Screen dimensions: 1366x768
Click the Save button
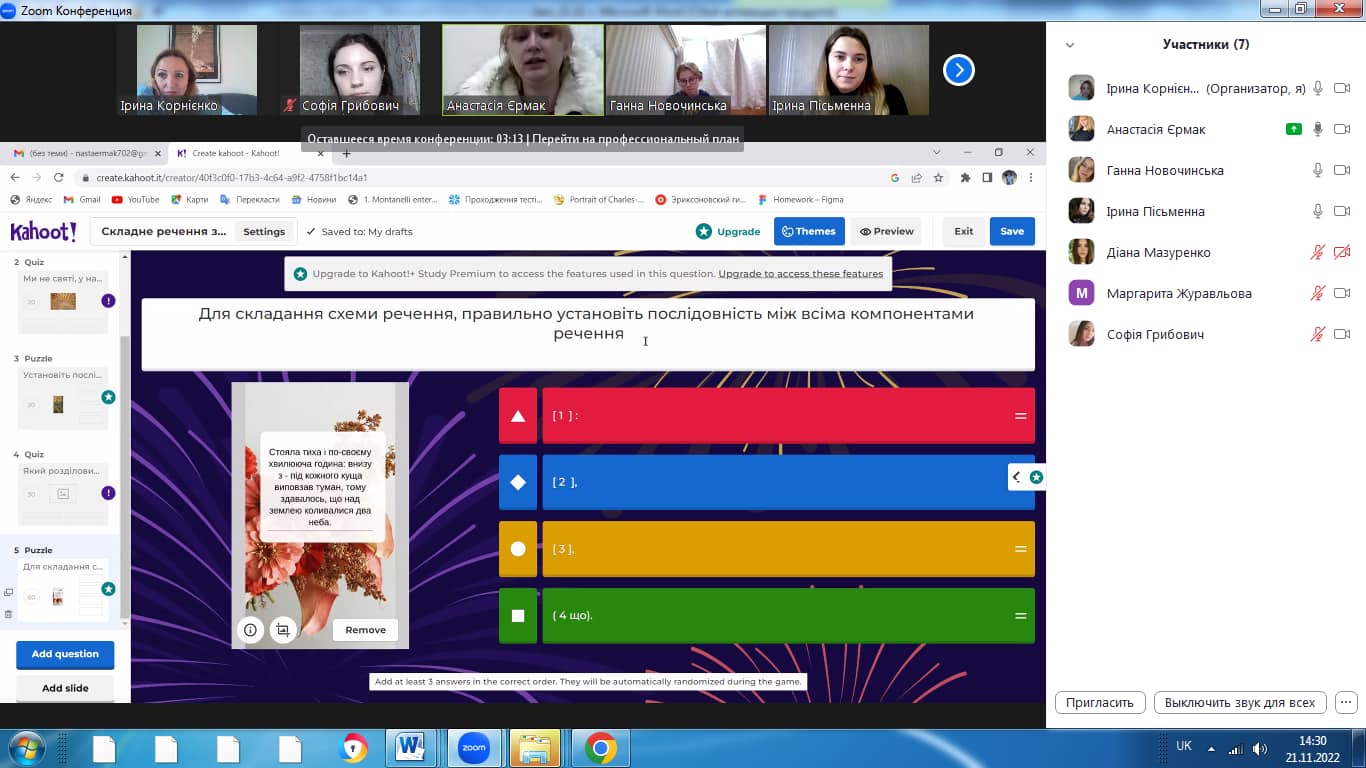pyautogui.click(x=1012, y=231)
